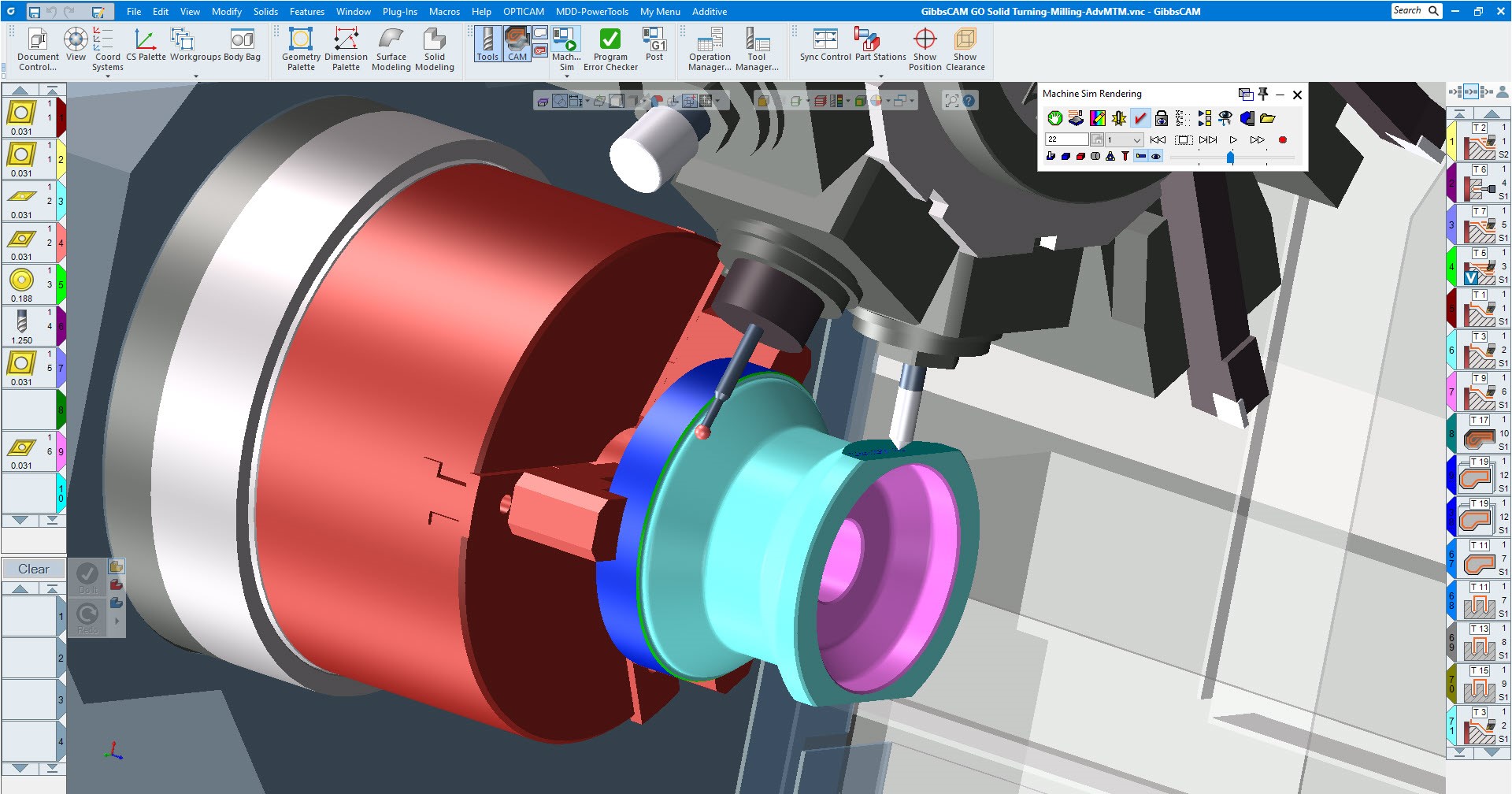Open the Plug-Ins menu
1512x794 pixels.
(x=399, y=12)
